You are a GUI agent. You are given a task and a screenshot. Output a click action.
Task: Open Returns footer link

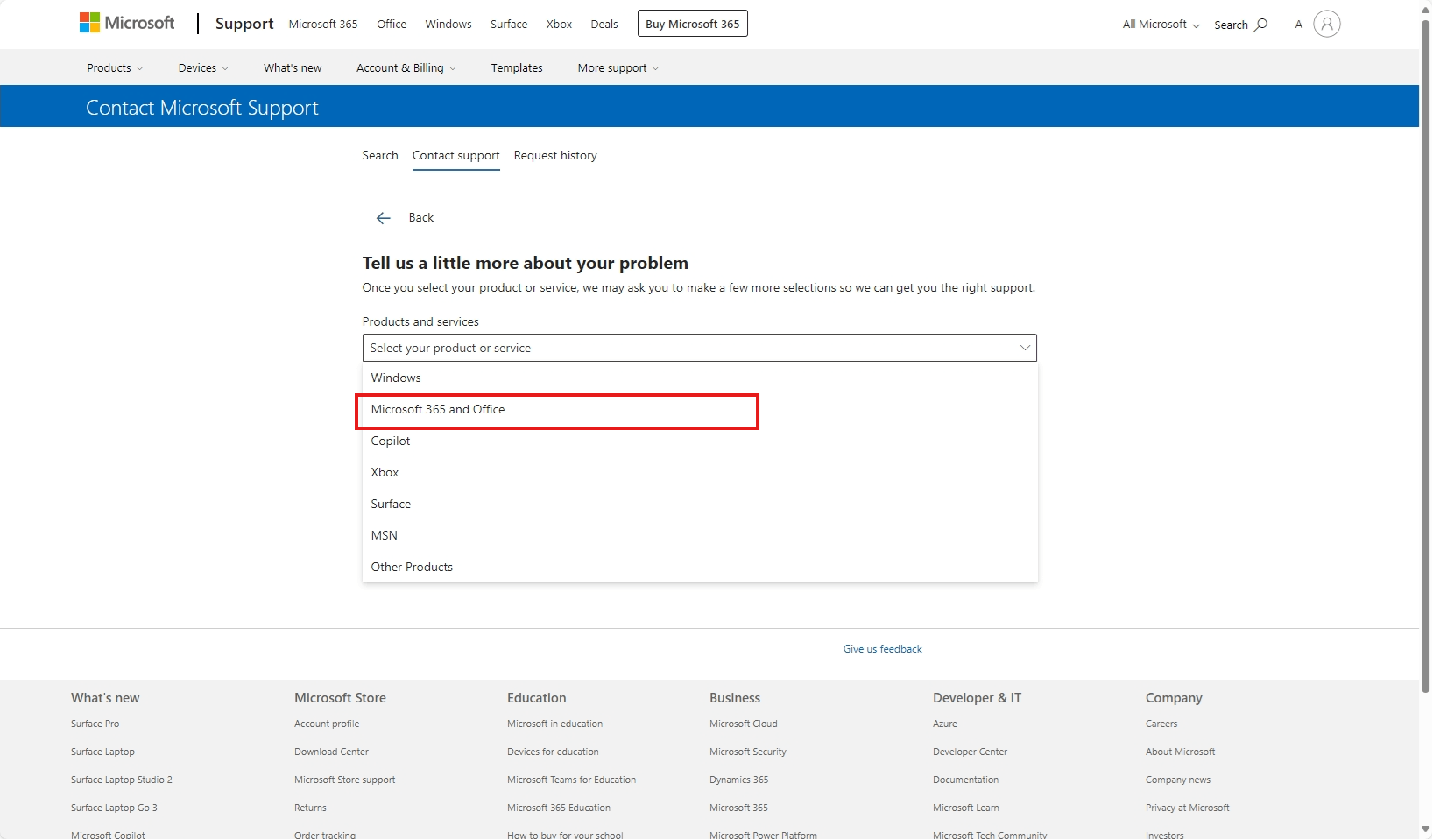point(310,808)
